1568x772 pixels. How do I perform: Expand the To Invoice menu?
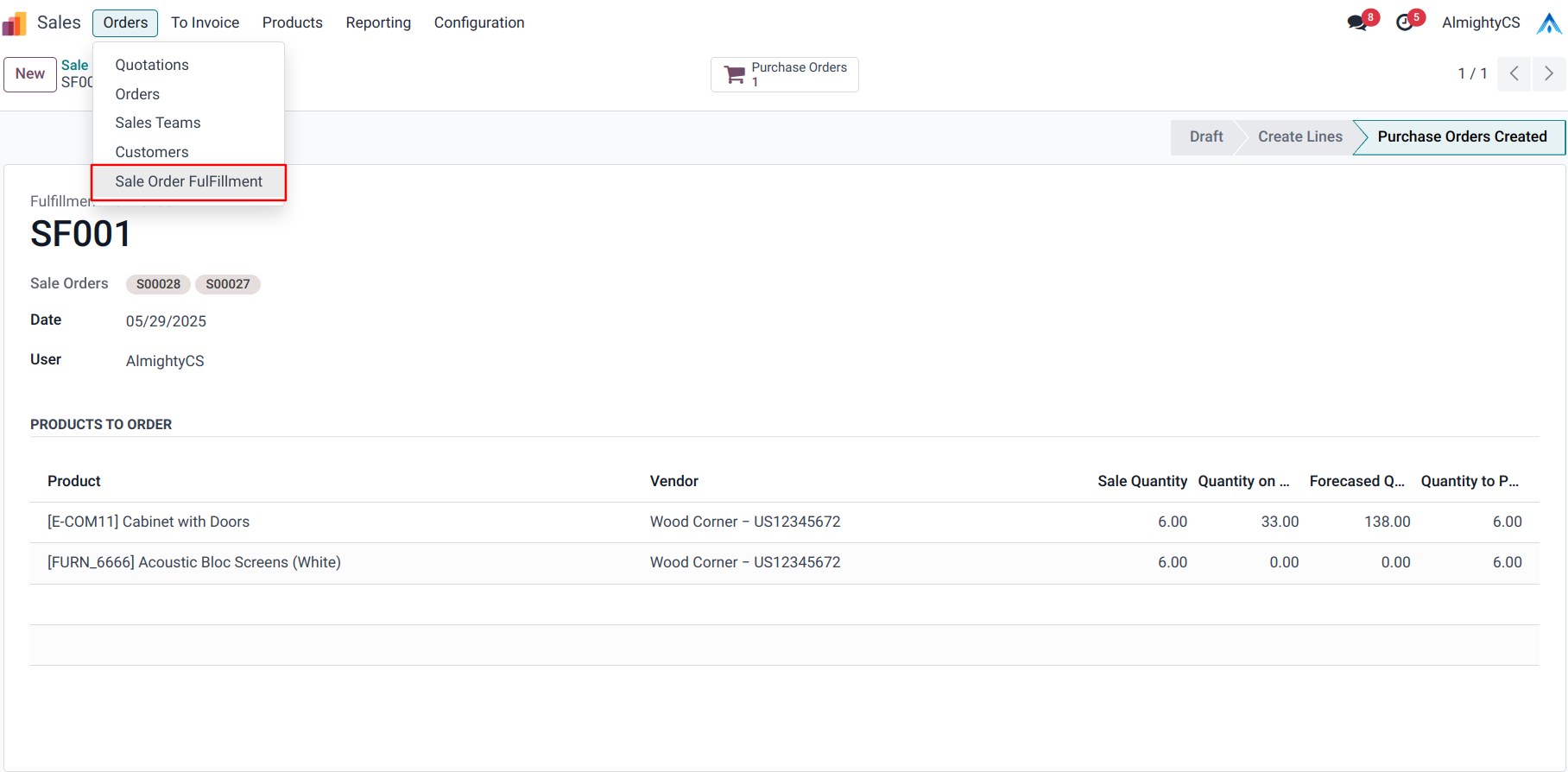[205, 23]
